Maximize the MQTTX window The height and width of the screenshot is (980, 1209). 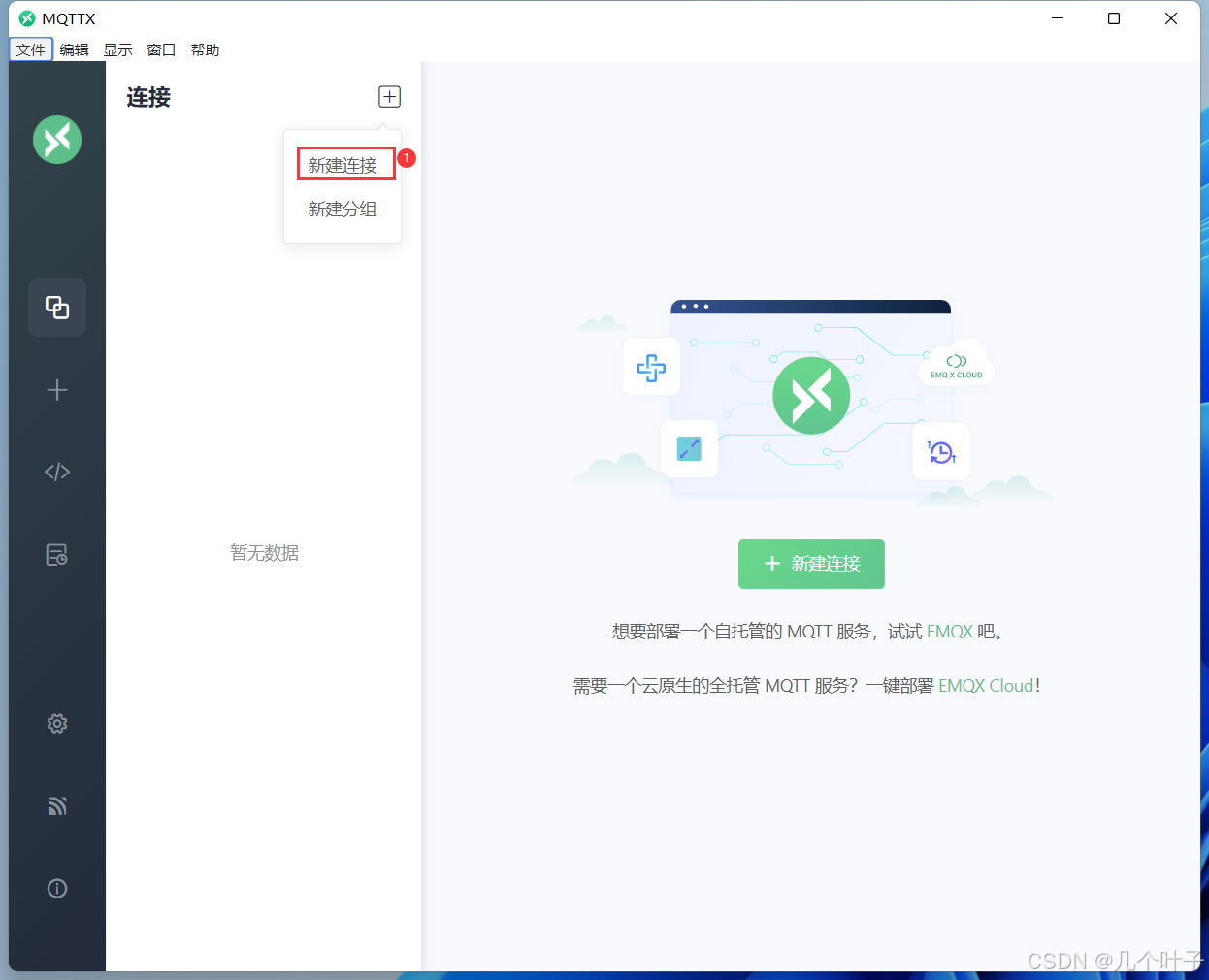(1114, 18)
